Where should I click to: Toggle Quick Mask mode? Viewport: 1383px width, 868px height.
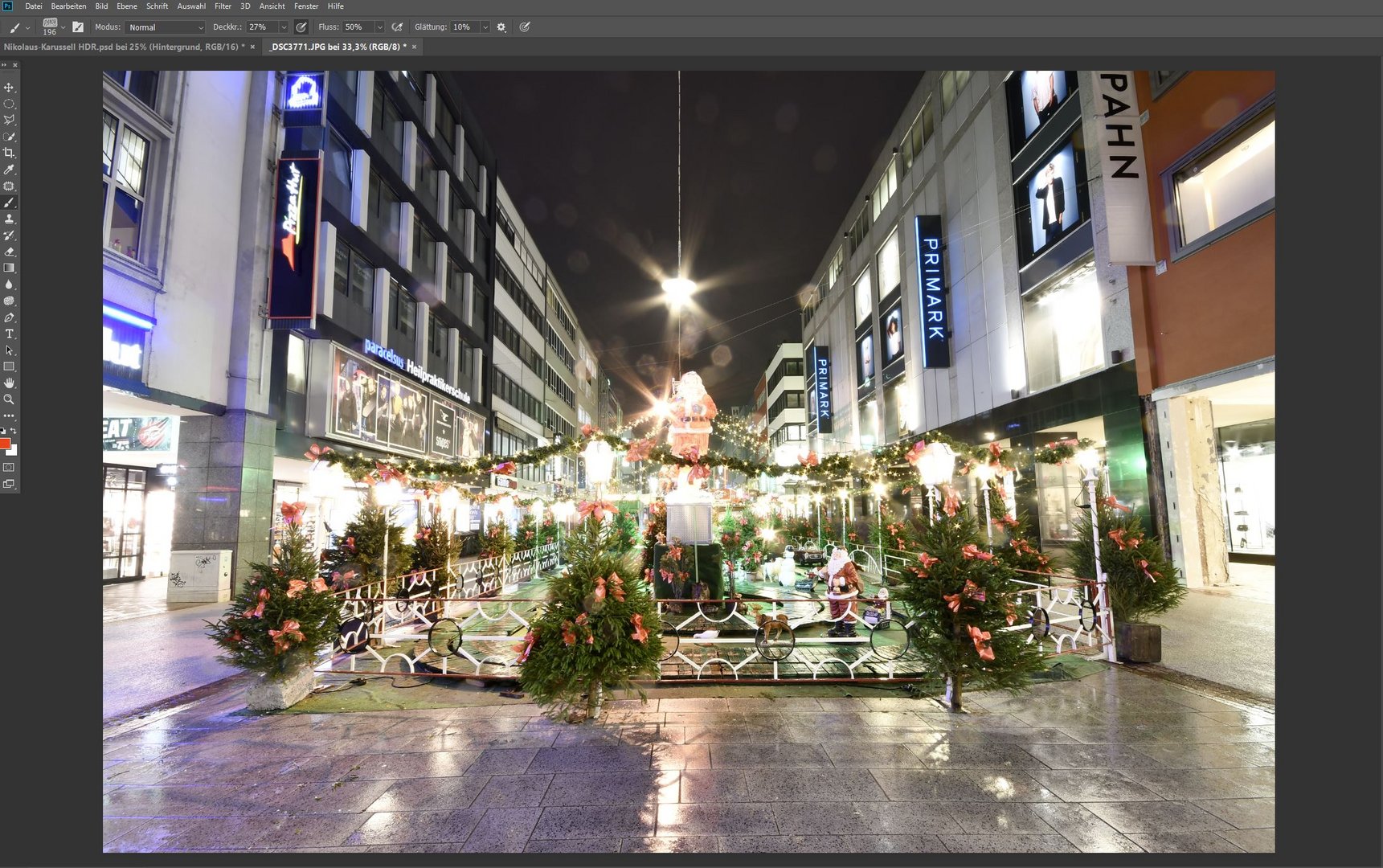(9, 467)
